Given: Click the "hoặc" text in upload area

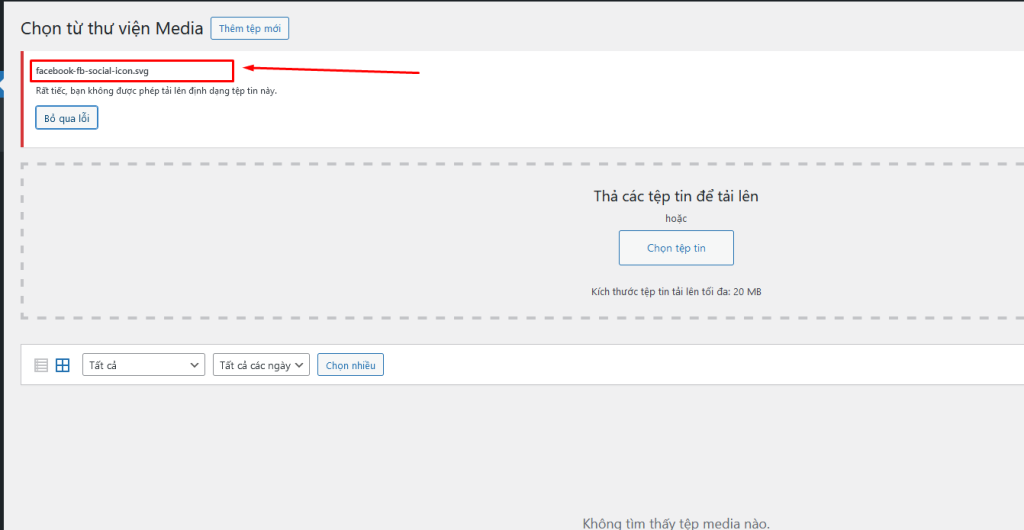Looking at the screenshot, I should tap(676, 217).
